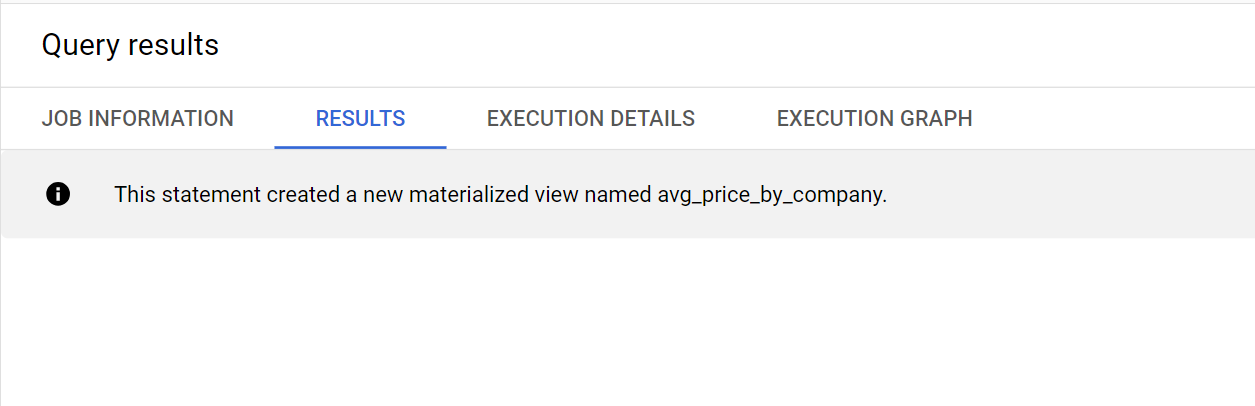The image size is (1255, 406).
Task: View the EXECUTION GRAPH tab
Action: 875,118
